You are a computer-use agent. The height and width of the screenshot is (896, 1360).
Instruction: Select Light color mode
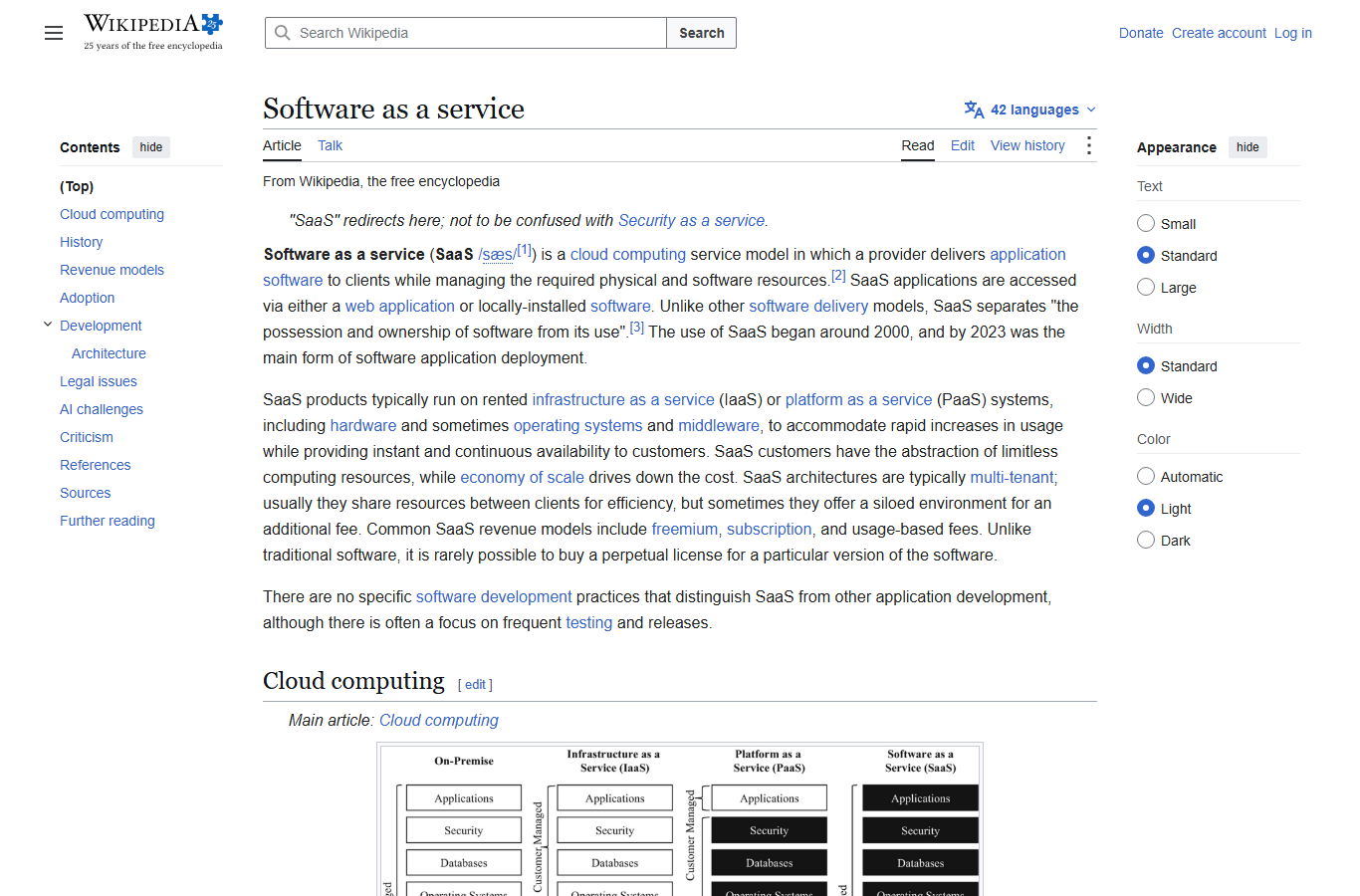click(x=1146, y=508)
